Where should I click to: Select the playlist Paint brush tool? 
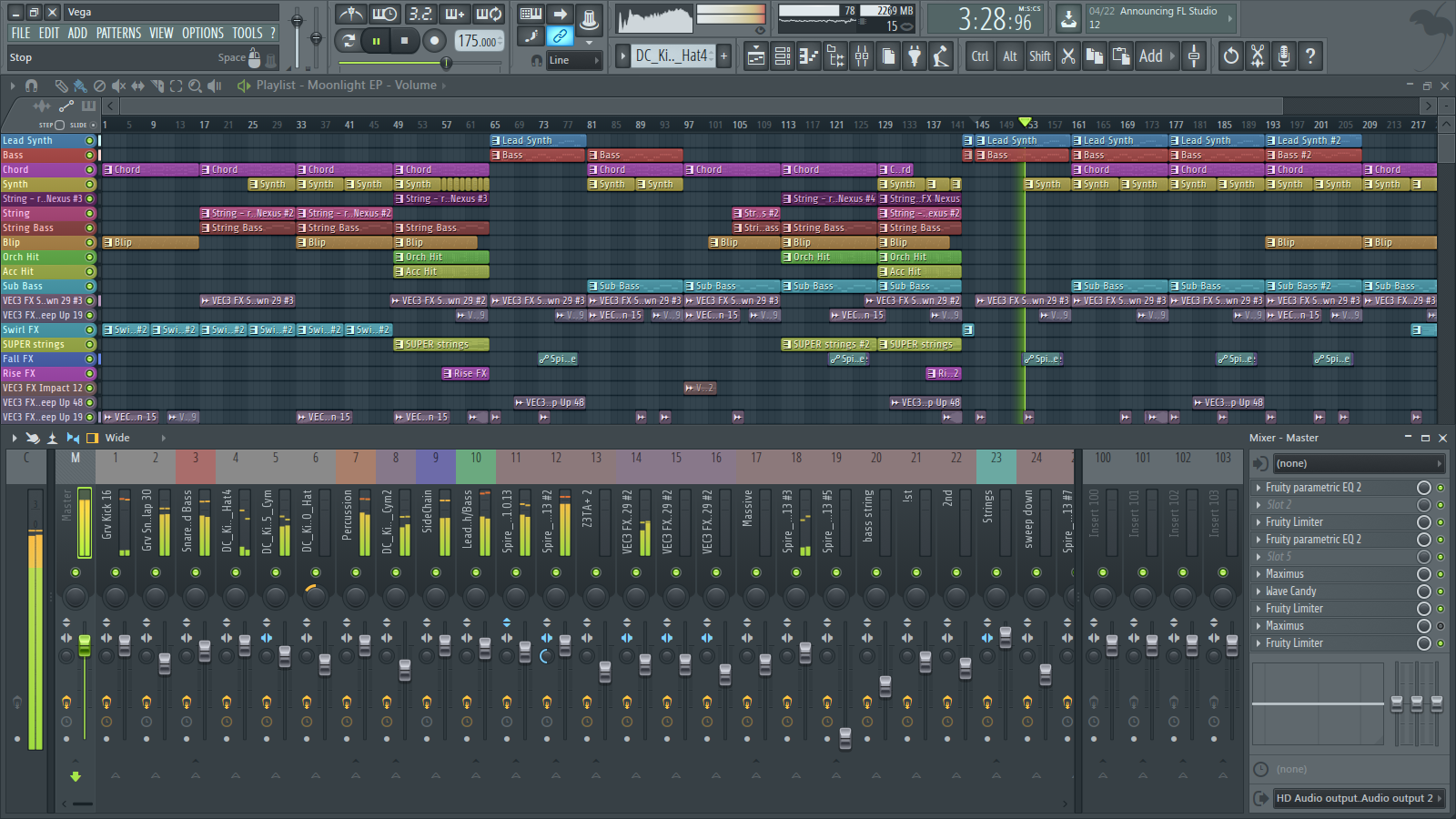pos(80,86)
